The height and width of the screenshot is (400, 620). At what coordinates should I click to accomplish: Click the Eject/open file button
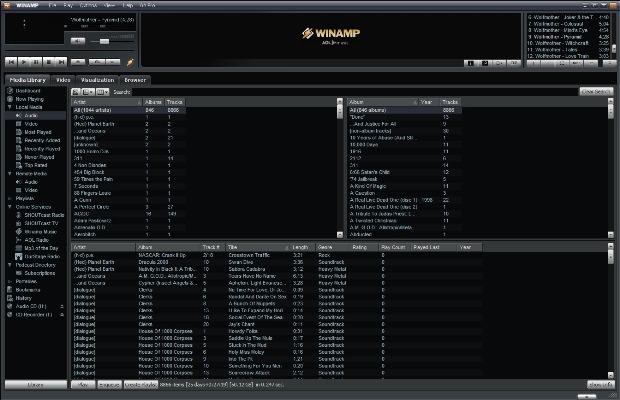click(x=78, y=62)
